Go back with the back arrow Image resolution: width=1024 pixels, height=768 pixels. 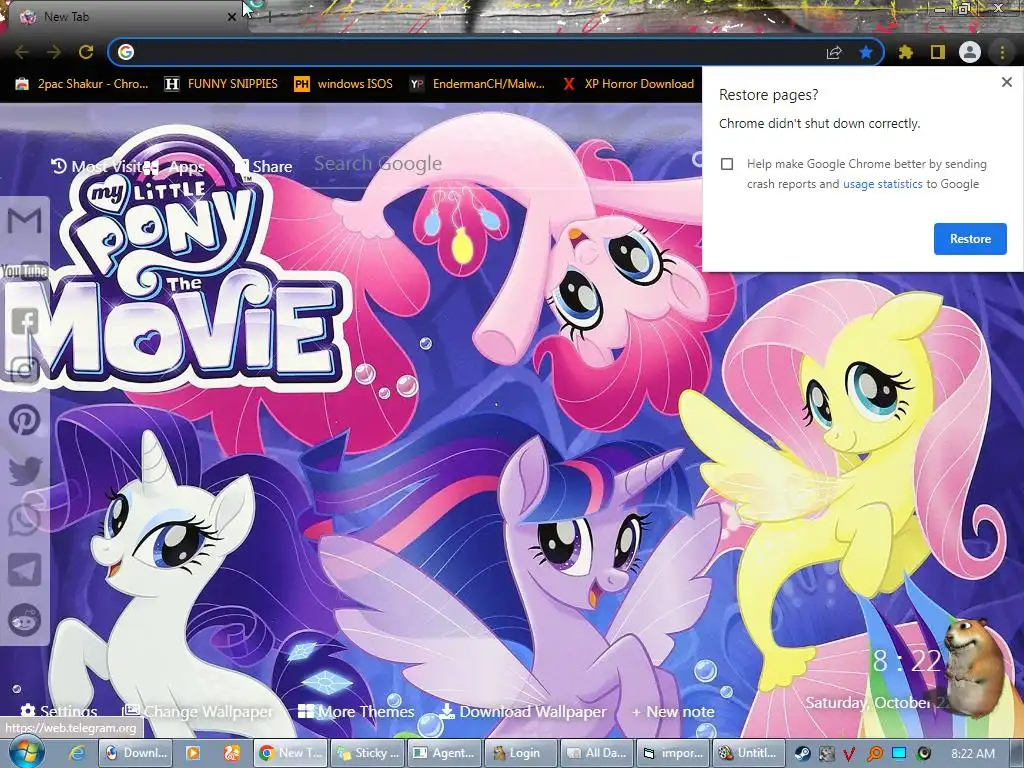(x=22, y=52)
